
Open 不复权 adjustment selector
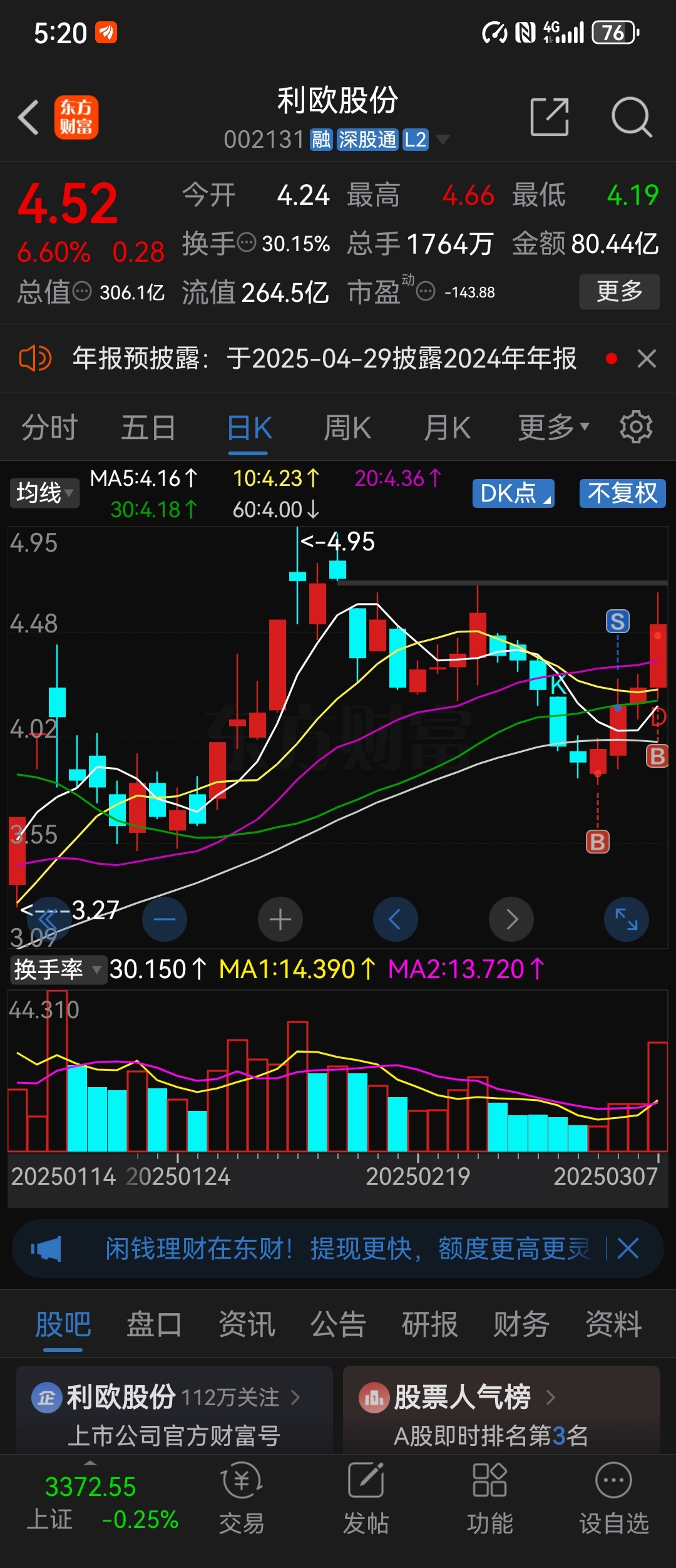click(x=622, y=493)
